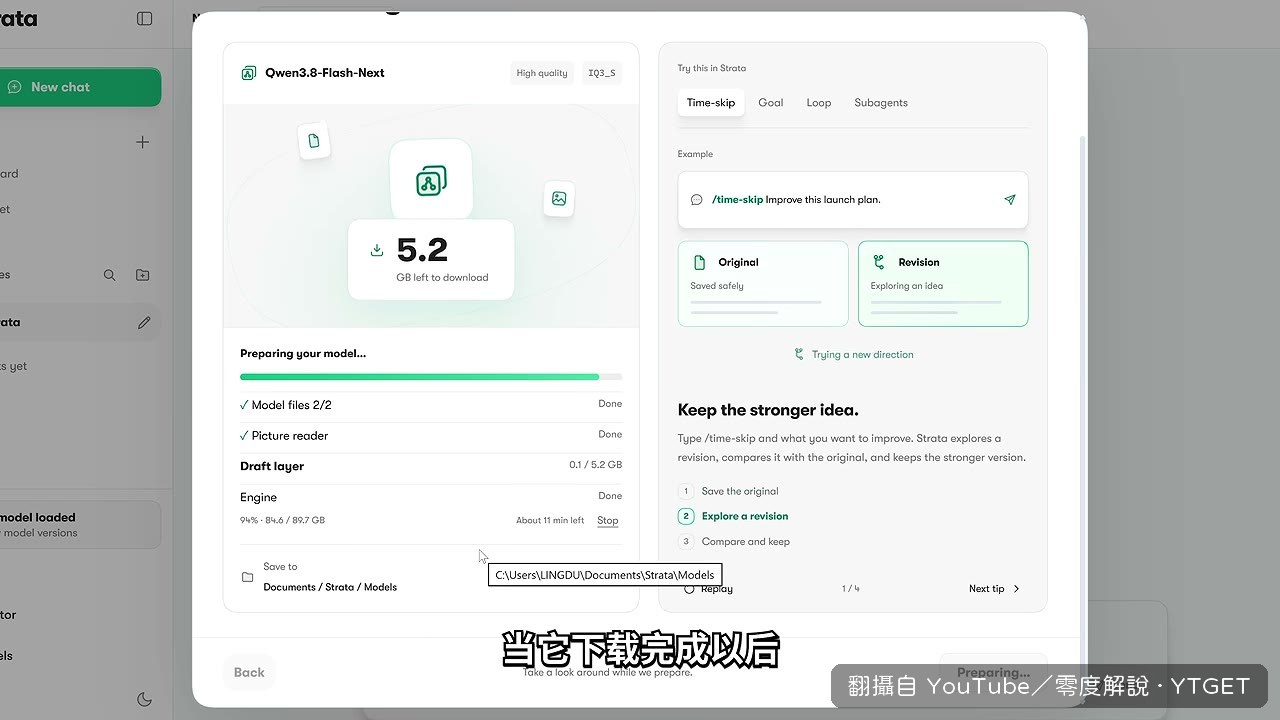Viewport: 1280px width, 720px height.
Task: Click the floating picture icon in the illustration
Action: pyautogui.click(x=559, y=199)
